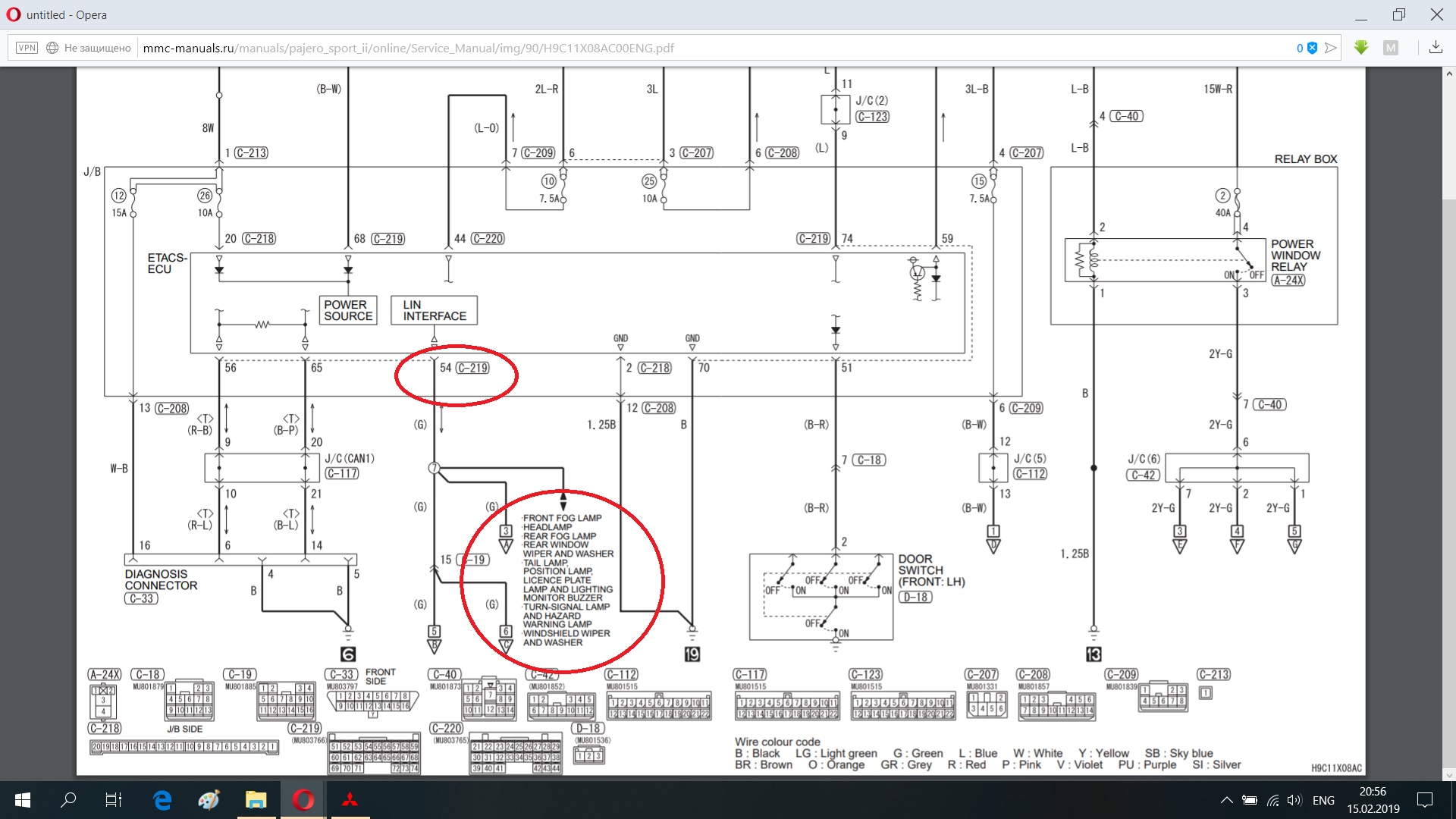Click the blue ad blocker shield icon

(1312, 48)
